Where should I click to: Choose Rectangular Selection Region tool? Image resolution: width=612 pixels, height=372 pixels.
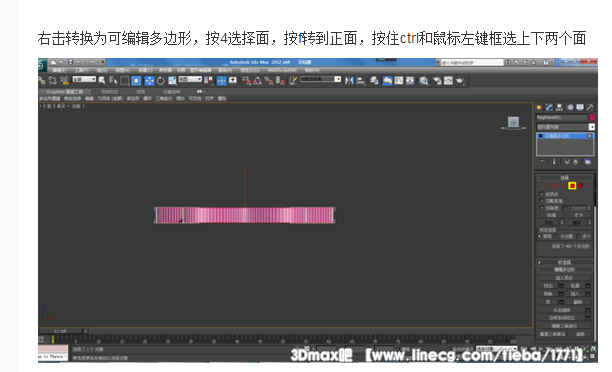pyautogui.click(x=125, y=81)
